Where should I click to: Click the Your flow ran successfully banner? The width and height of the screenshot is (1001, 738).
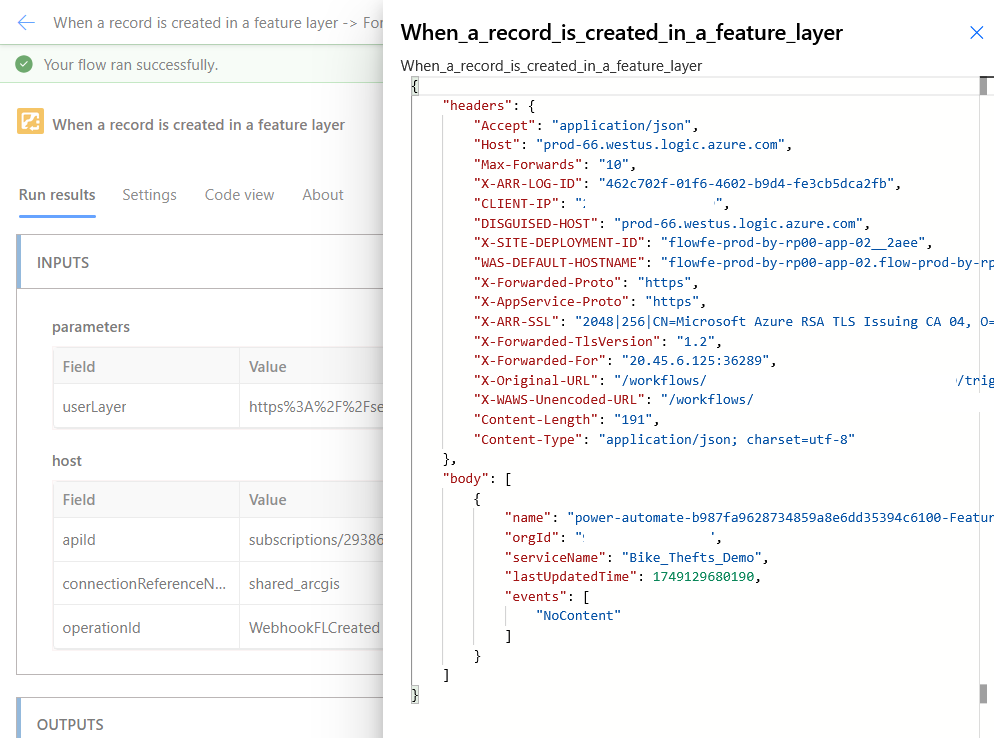point(130,62)
